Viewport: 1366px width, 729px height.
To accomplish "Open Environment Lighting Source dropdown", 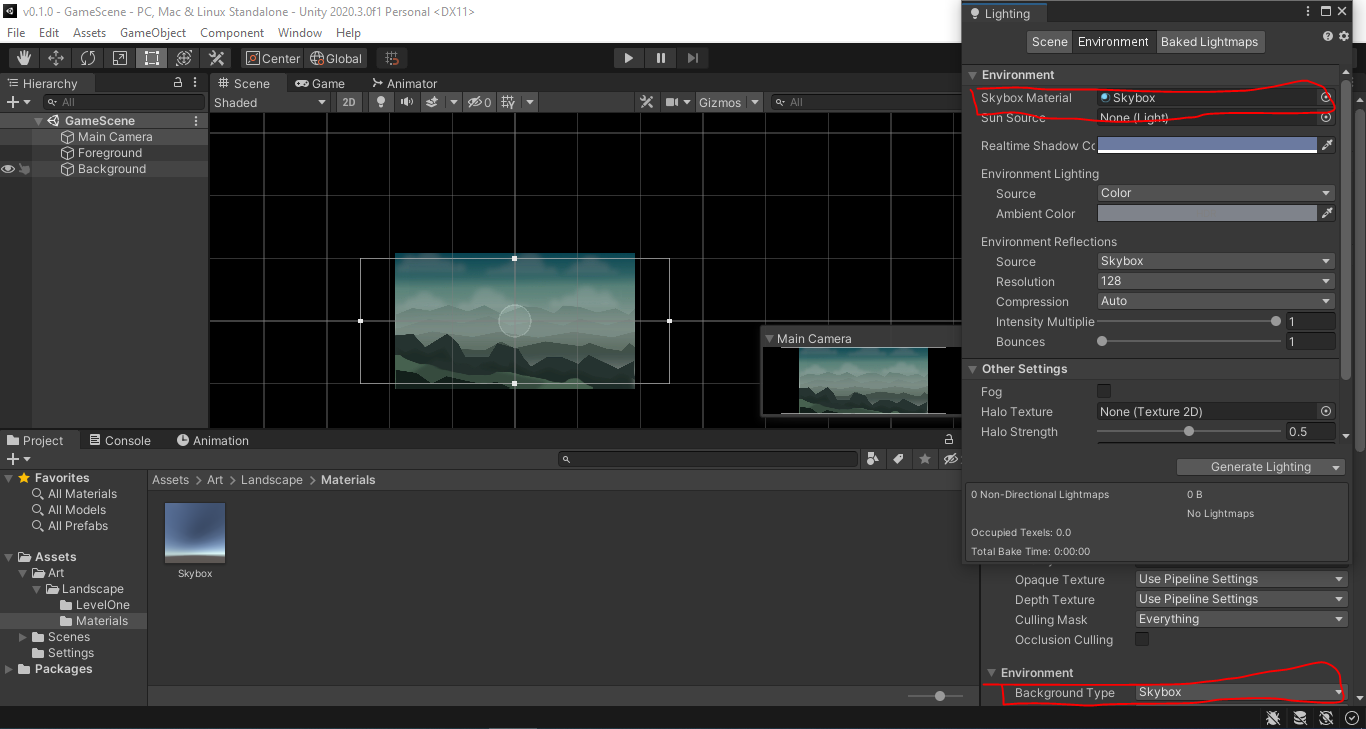I will coord(1216,193).
